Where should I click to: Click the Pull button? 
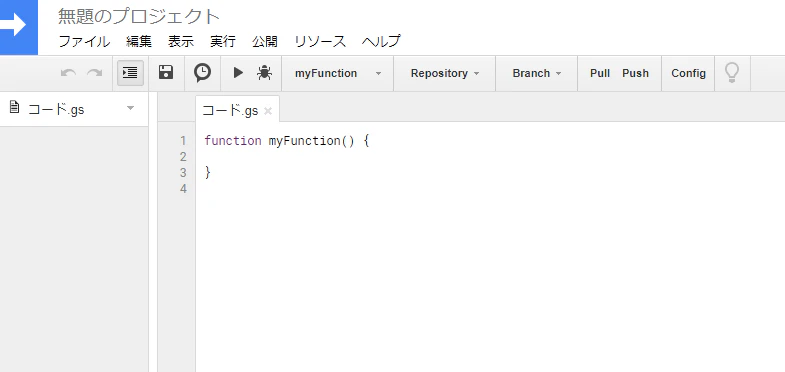tap(600, 74)
